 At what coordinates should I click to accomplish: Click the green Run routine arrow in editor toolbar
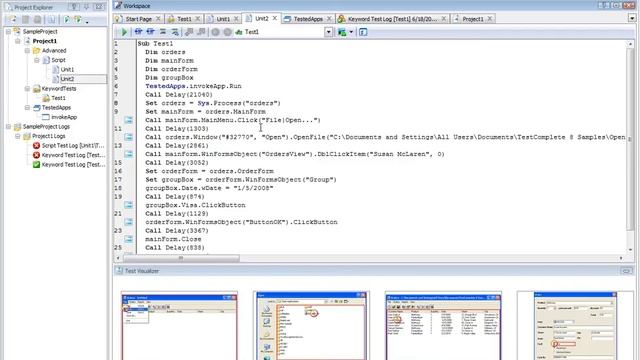124,32
